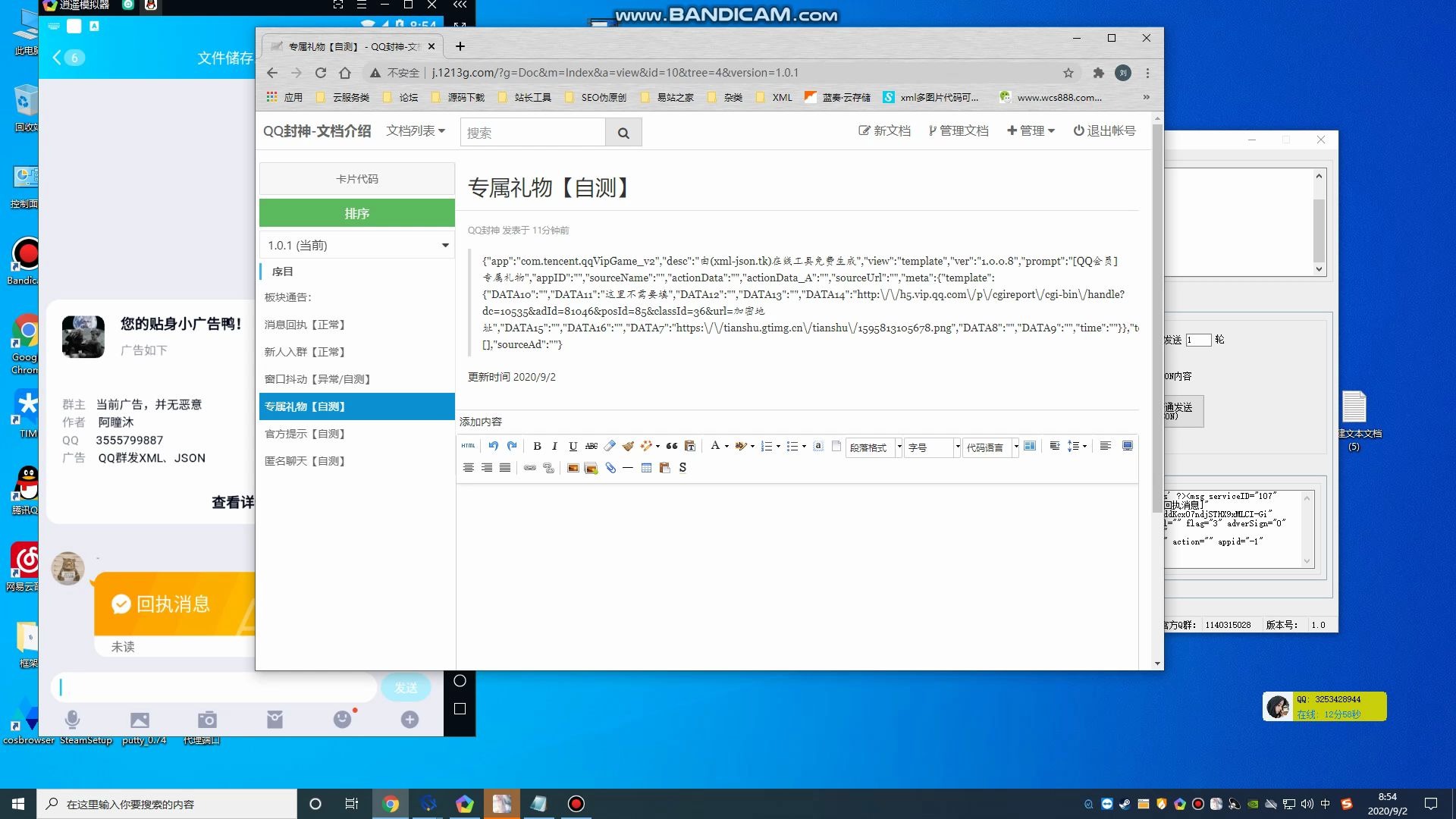Screen dimensions: 1456x819
Task: Click 新文档 to create a document
Action: coord(884,130)
